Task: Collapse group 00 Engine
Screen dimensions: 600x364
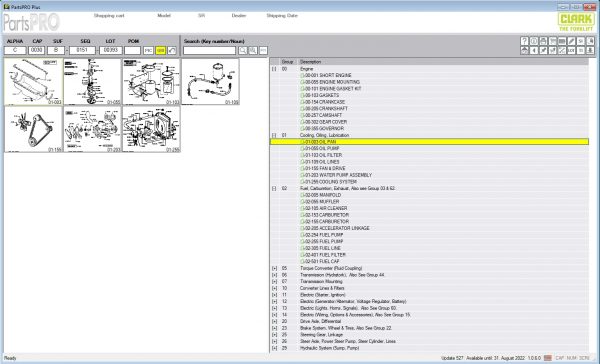Action: 274,69
